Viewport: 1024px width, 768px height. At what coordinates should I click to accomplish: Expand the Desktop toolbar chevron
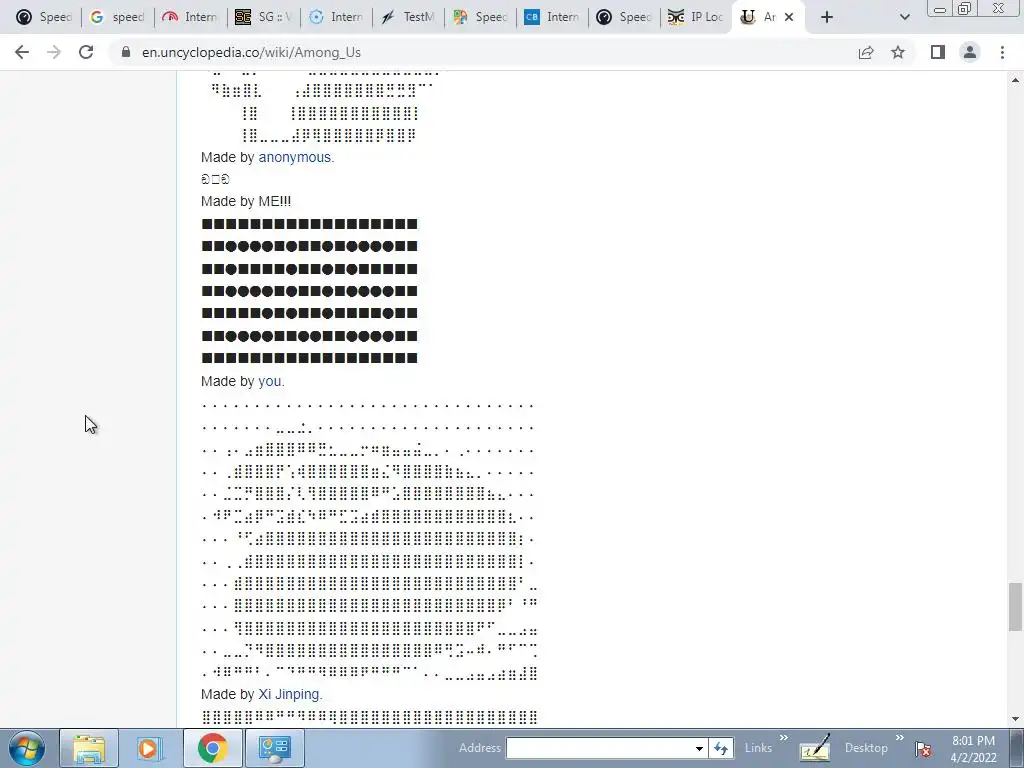[x=899, y=738]
